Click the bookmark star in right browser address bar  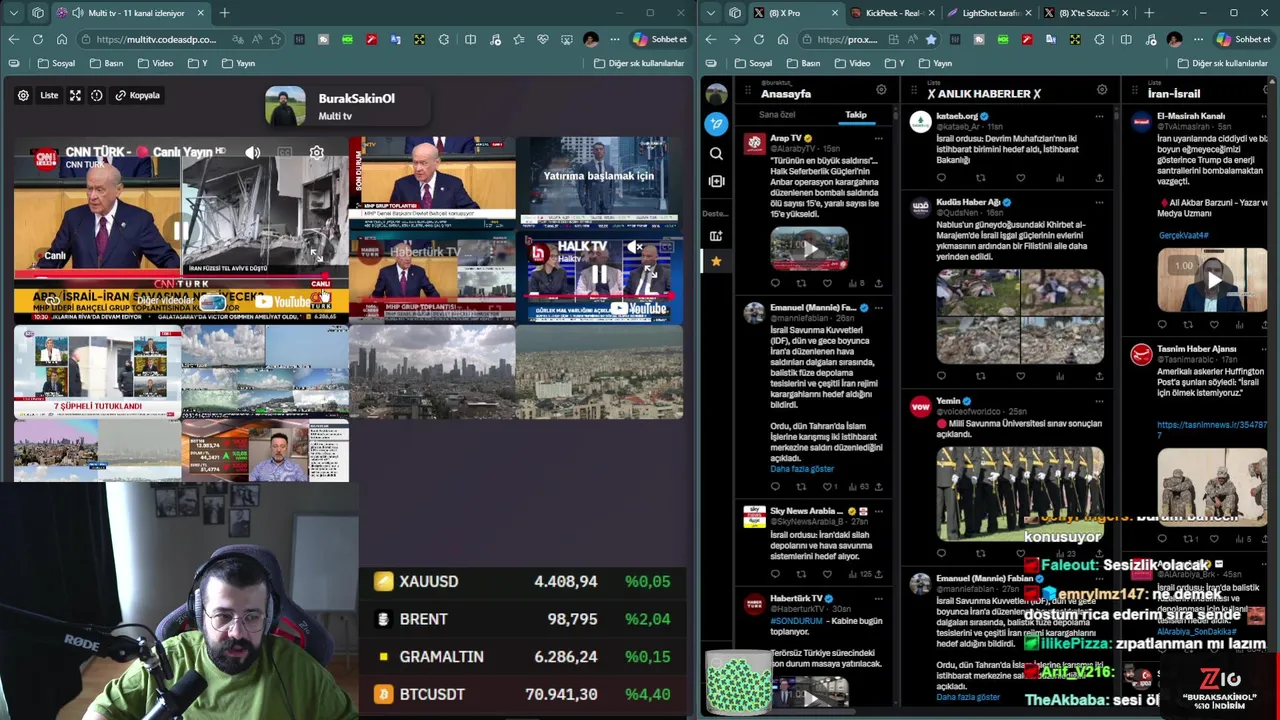[931, 39]
